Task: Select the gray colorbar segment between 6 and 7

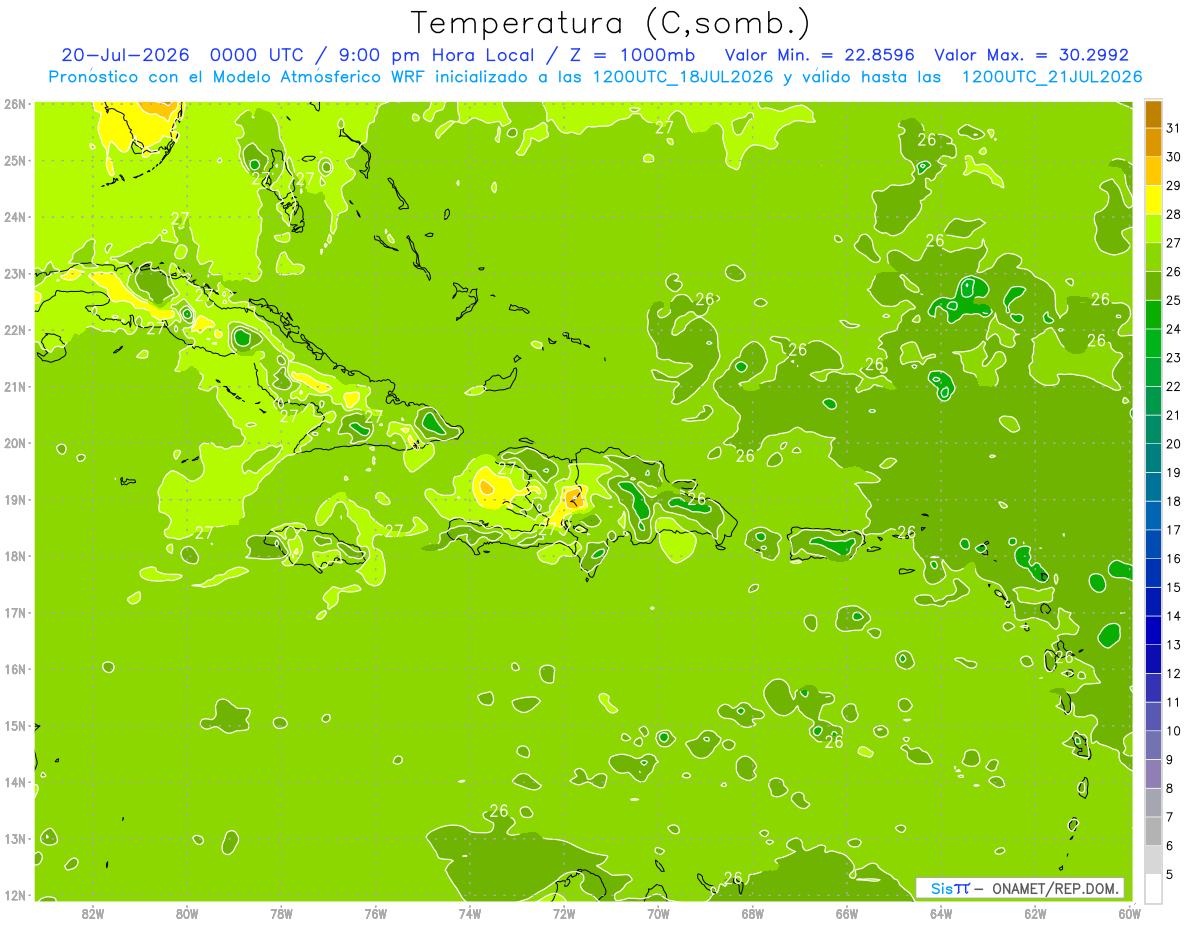Action: [x=1153, y=831]
